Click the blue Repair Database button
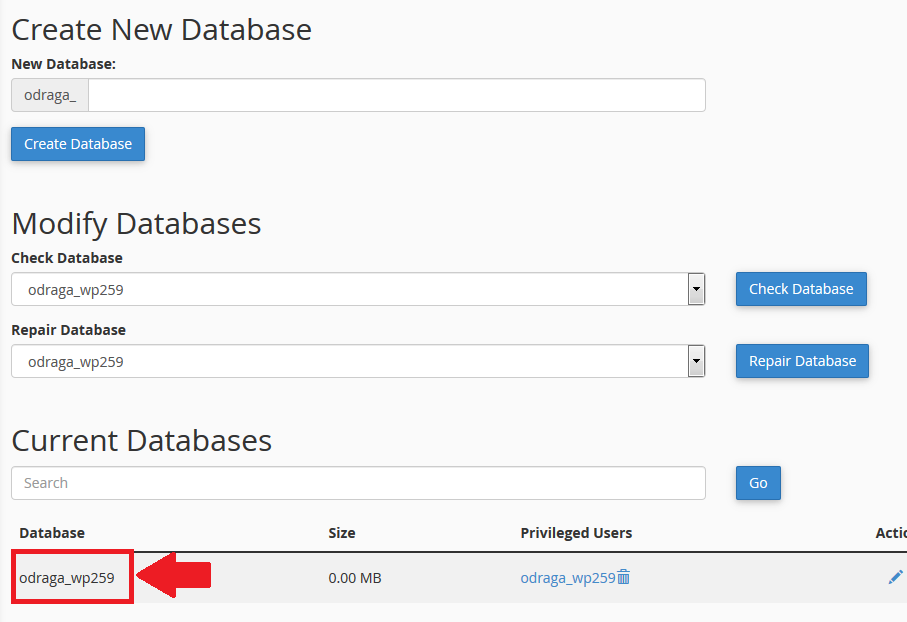 pyautogui.click(x=802, y=361)
